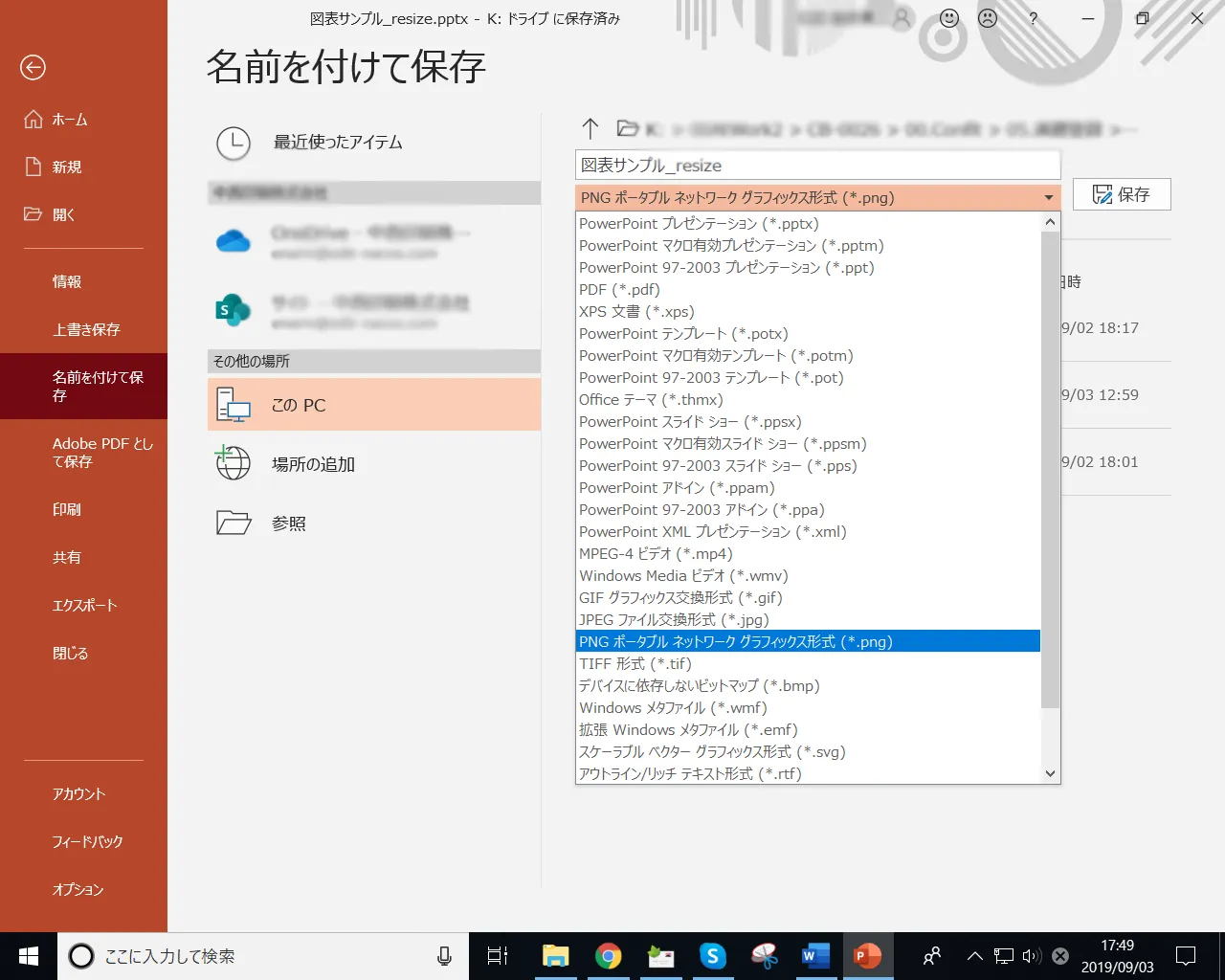Click the up arrow folder navigation icon
The image size is (1225, 980).
coord(590,128)
